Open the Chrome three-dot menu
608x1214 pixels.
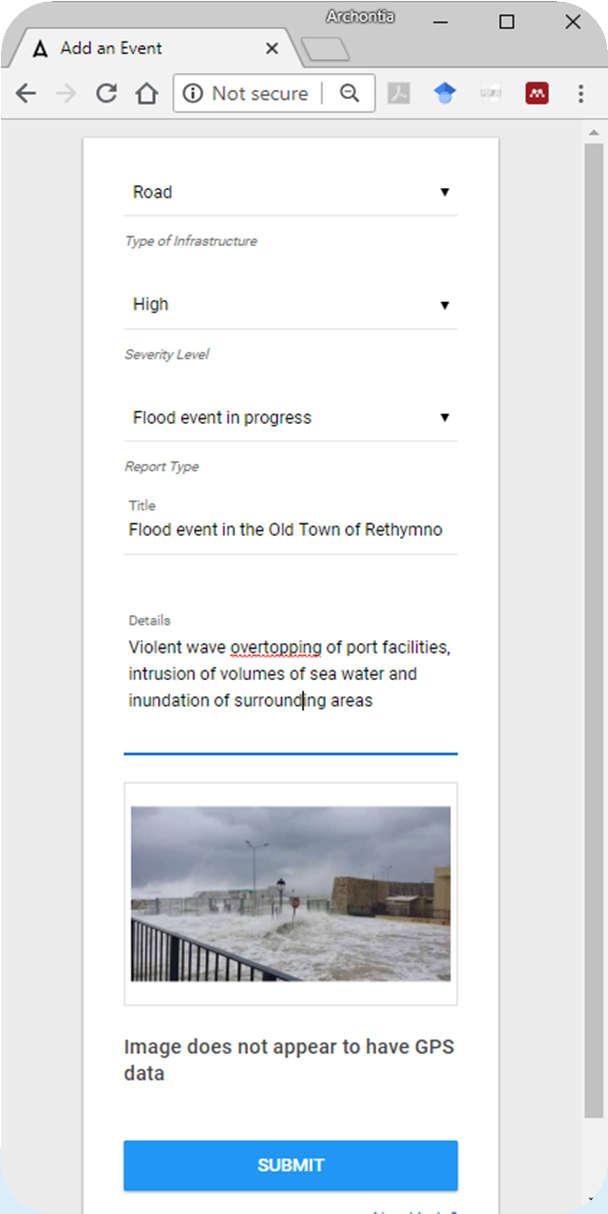tap(581, 93)
